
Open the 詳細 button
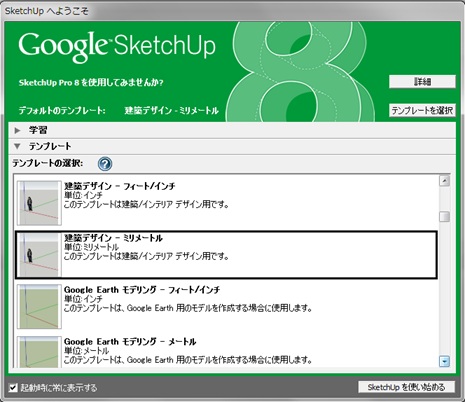[x=422, y=82]
